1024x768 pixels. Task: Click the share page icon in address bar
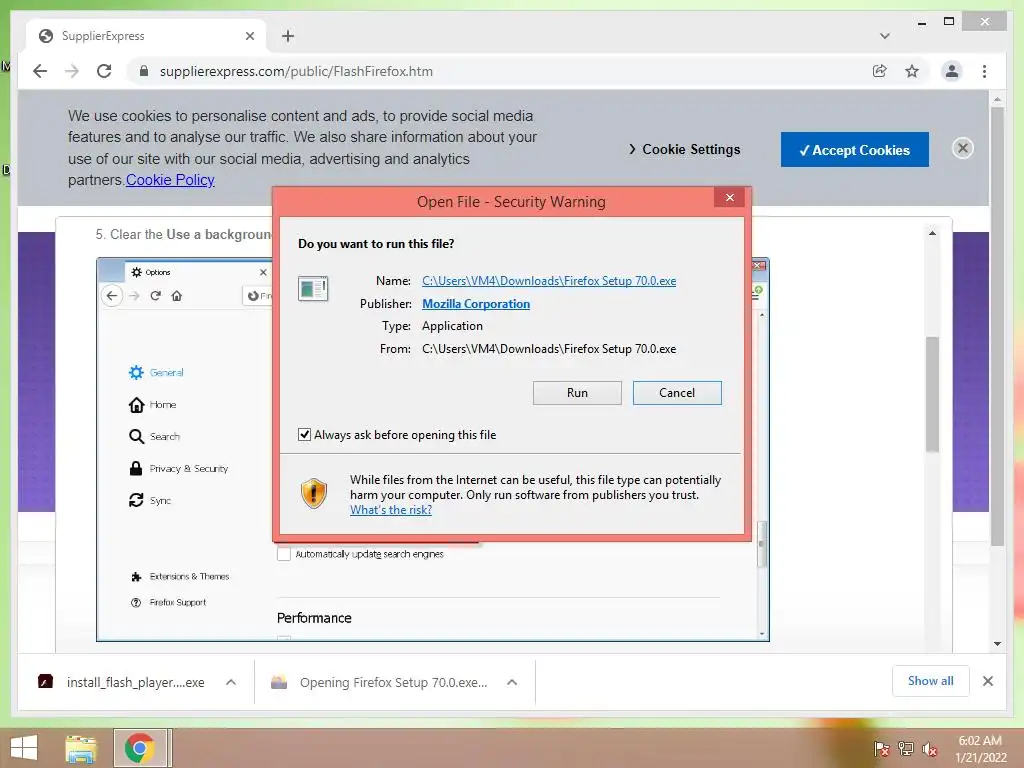point(880,71)
